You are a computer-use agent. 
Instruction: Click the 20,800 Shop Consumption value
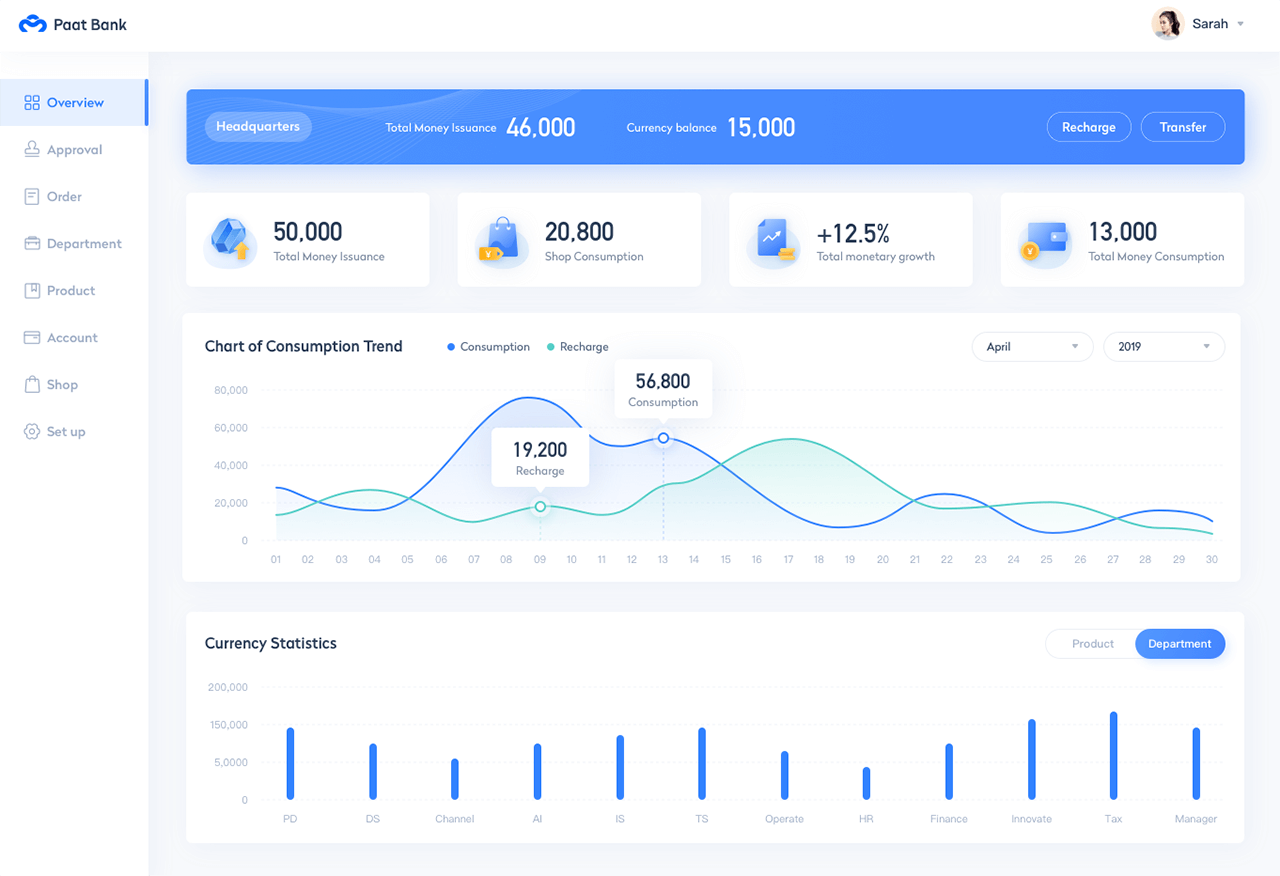(x=579, y=232)
